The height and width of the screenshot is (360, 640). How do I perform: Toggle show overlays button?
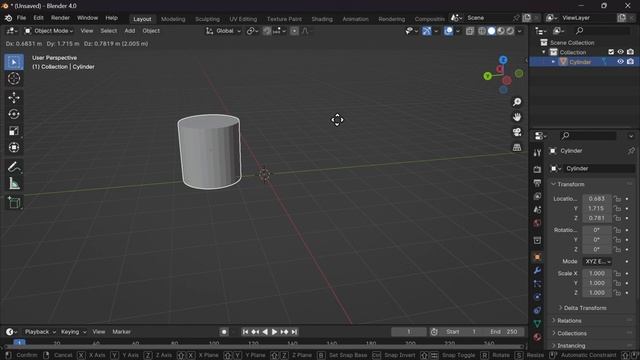[448, 31]
